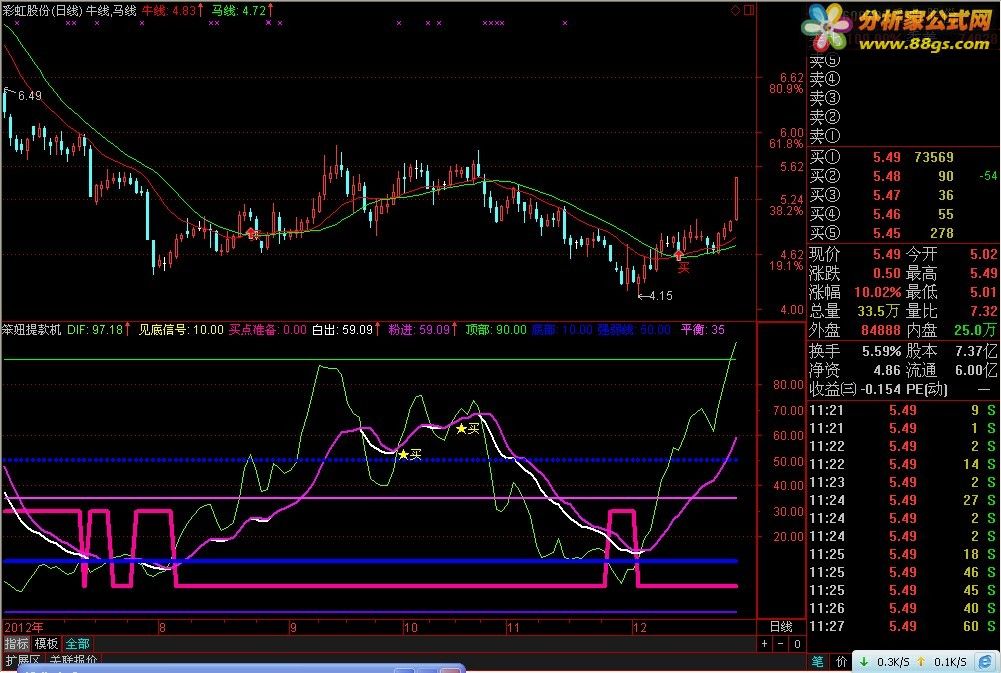Click the 彩虹股份(日线) chart title
The width and height of the screenshot is (1001, 673).
pyautogui.click(x=42, y=10)
